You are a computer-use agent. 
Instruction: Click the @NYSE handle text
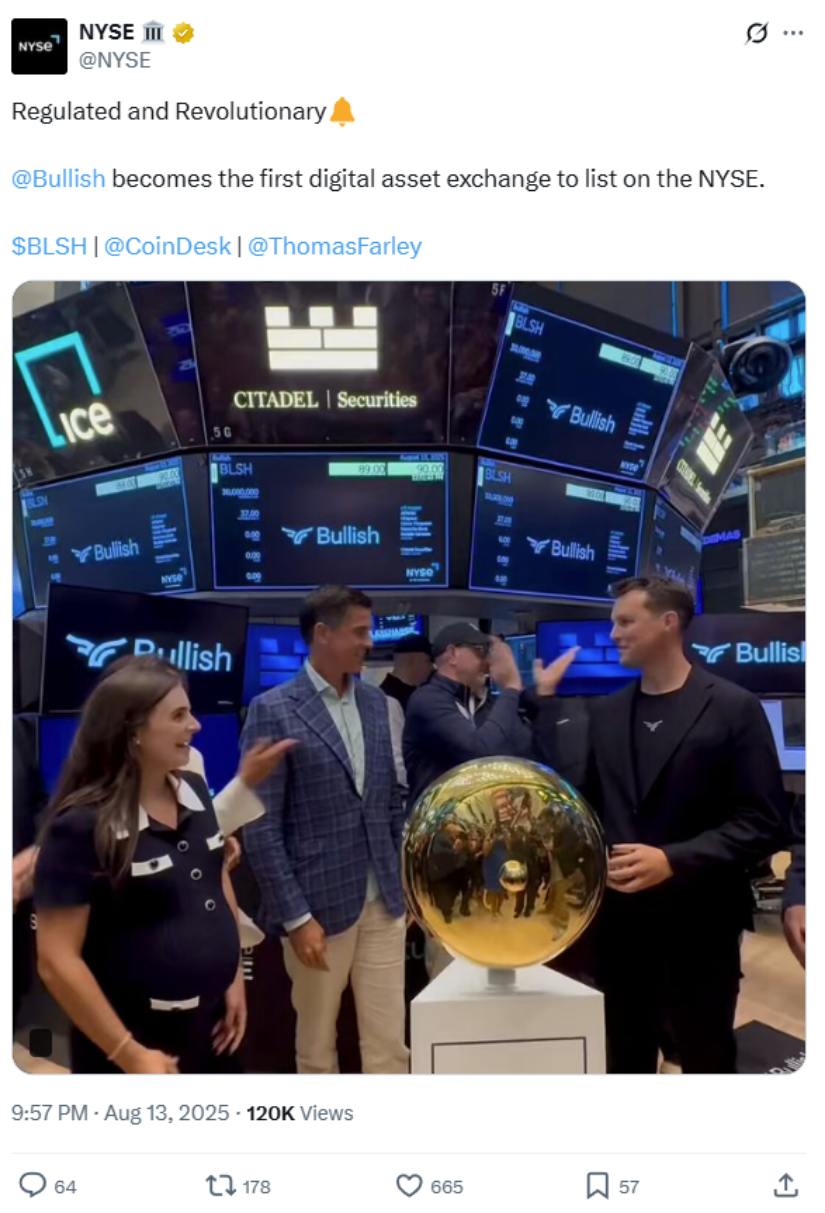(x=115, y=60)
